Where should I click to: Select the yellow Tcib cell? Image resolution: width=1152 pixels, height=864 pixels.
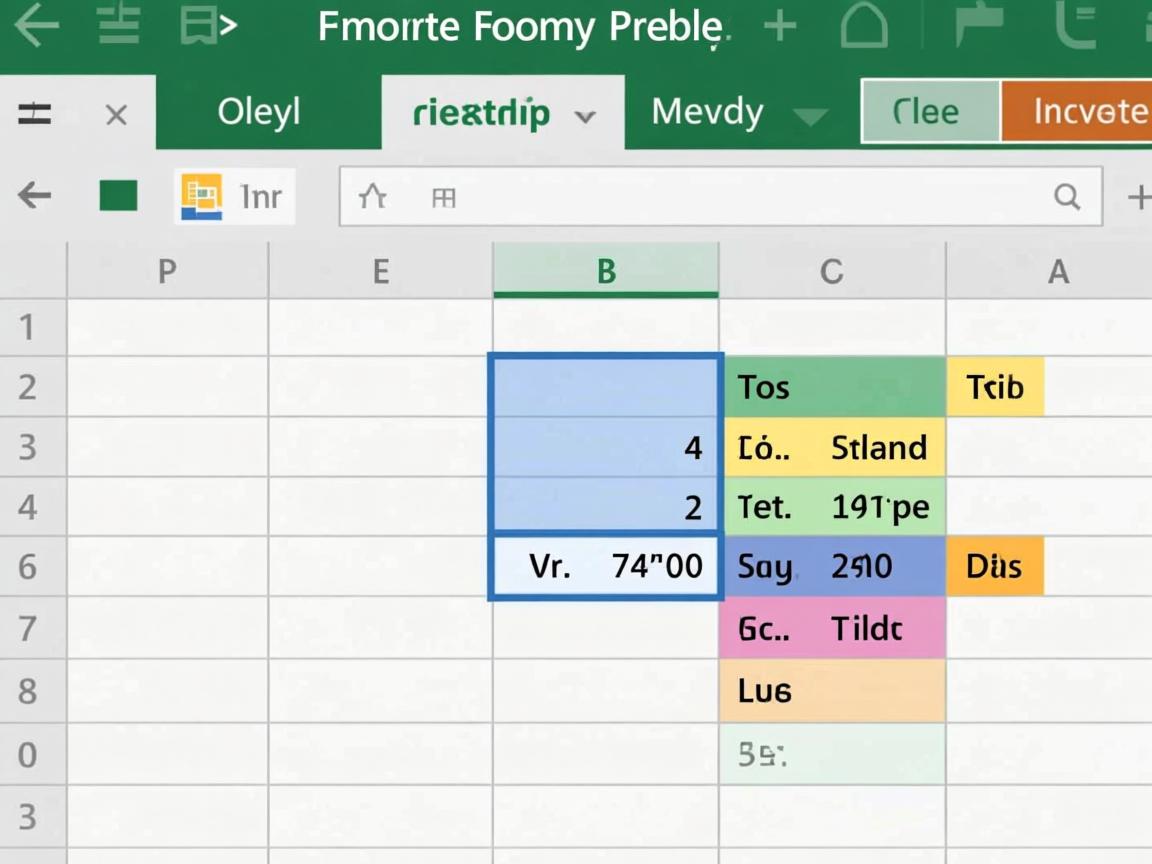995,387
